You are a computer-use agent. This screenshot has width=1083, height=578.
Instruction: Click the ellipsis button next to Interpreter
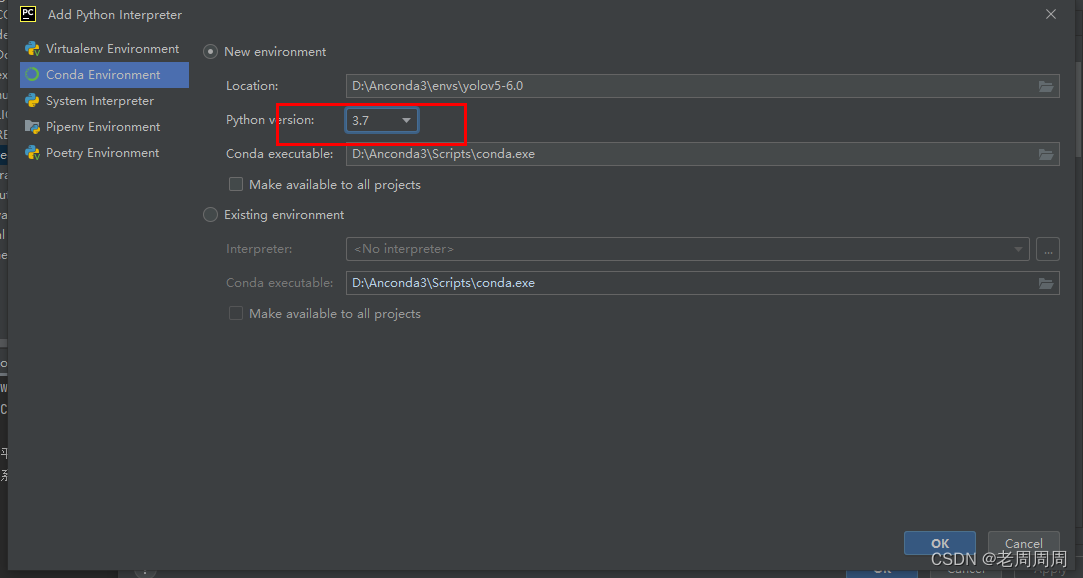(x=1048, y=249)
